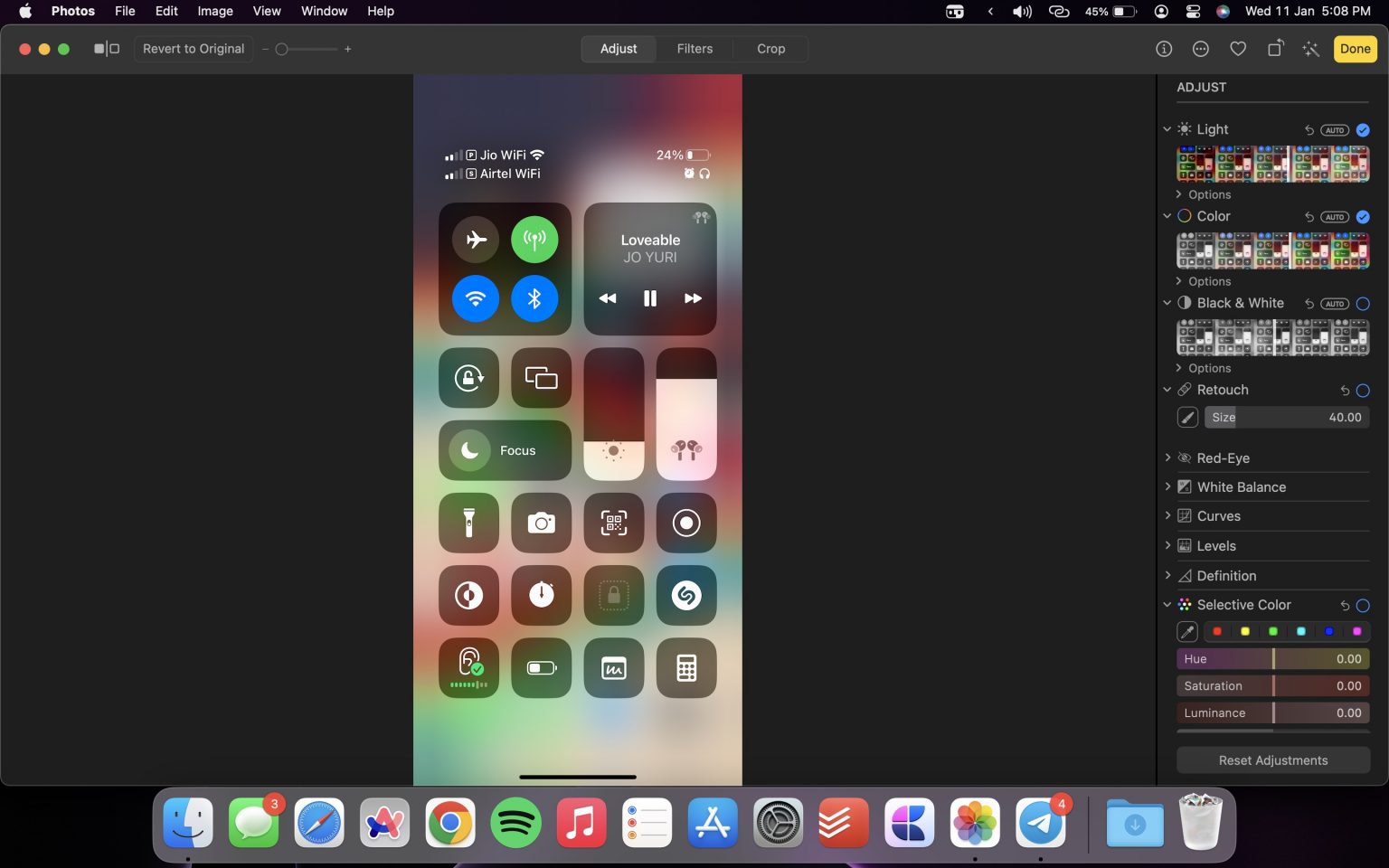Image resolution: width=1389 pixels, height=868 pixels.
Task: Select the green Selective Color swatch
Action: [x=1273, y=630]
